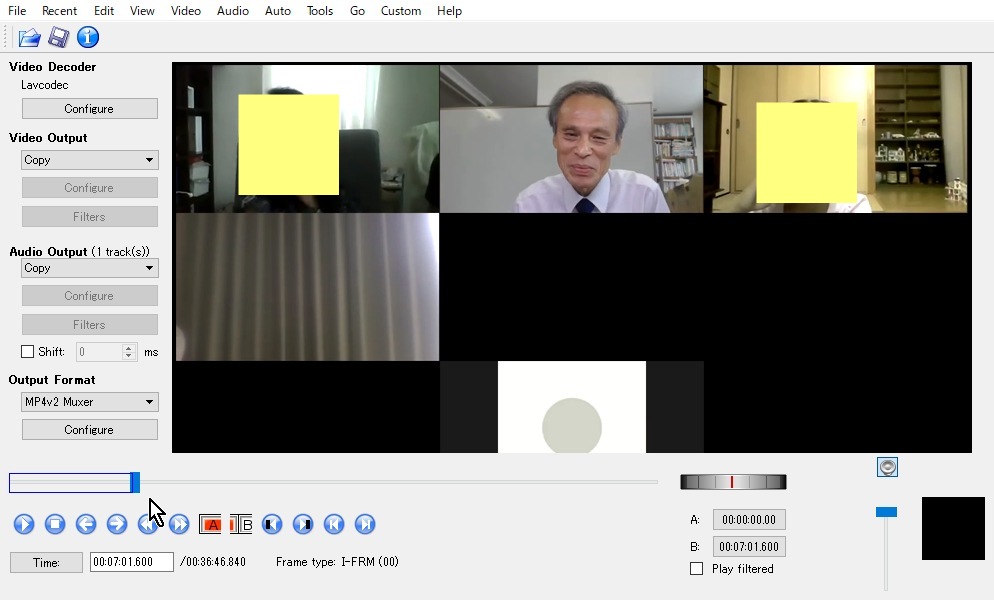
Task: Open the Output Format MP4v2 Muxer dropdown
Action: click(89, 401)
